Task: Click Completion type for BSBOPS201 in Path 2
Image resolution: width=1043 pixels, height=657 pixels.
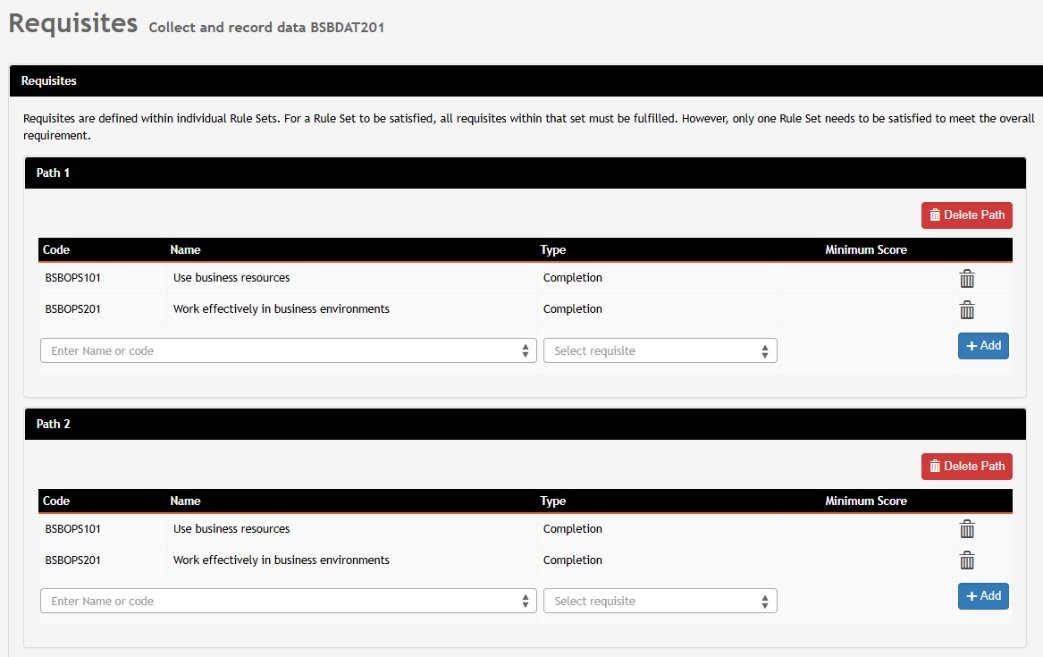Action: 573,561
